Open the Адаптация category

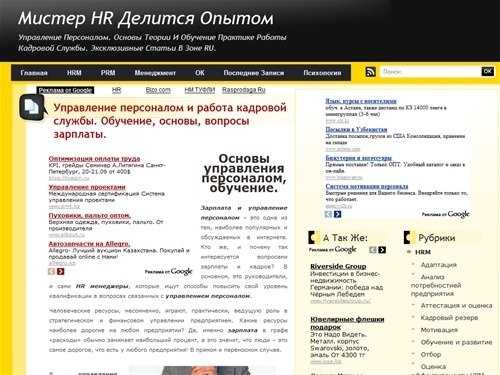coord(439,265)
